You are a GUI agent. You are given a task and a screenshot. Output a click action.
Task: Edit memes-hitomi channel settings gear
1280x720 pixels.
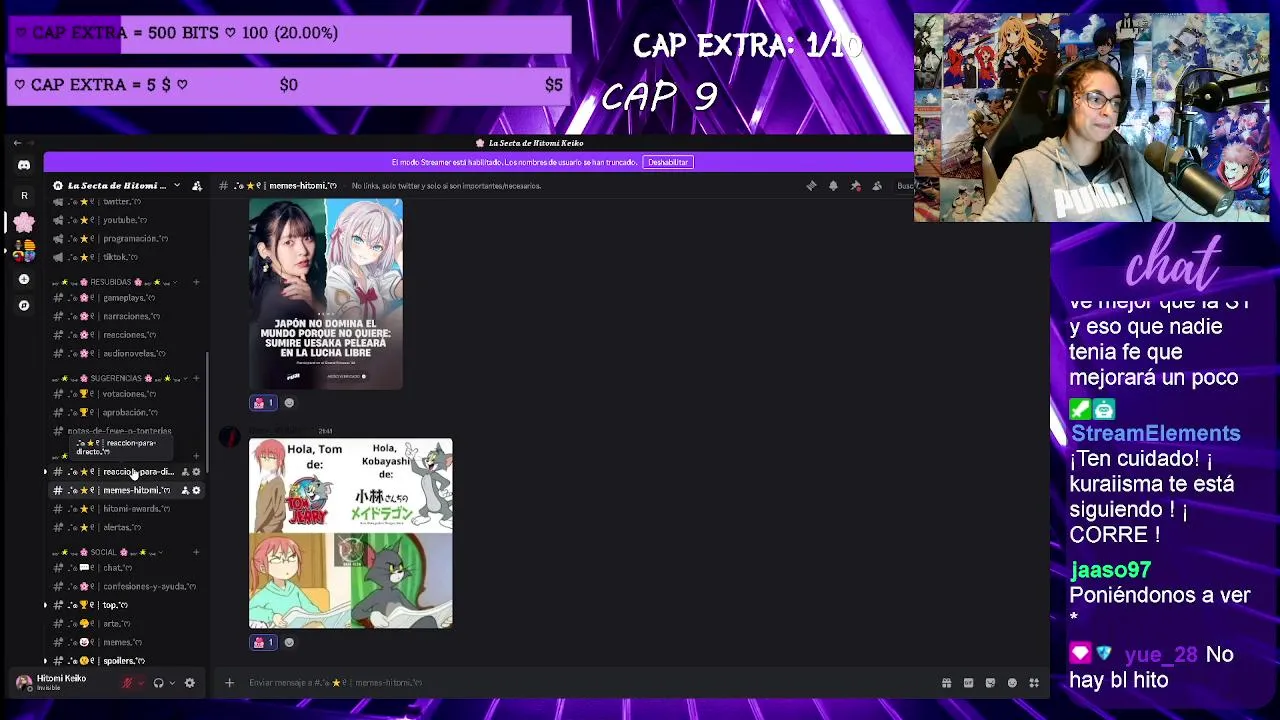[x=196, y=490]
